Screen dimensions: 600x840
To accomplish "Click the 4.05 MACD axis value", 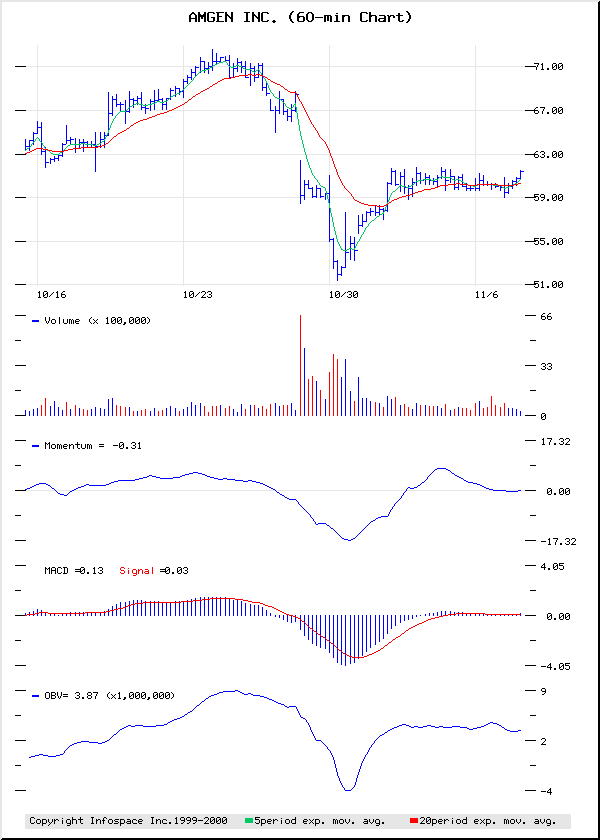I will coord(553,566).
